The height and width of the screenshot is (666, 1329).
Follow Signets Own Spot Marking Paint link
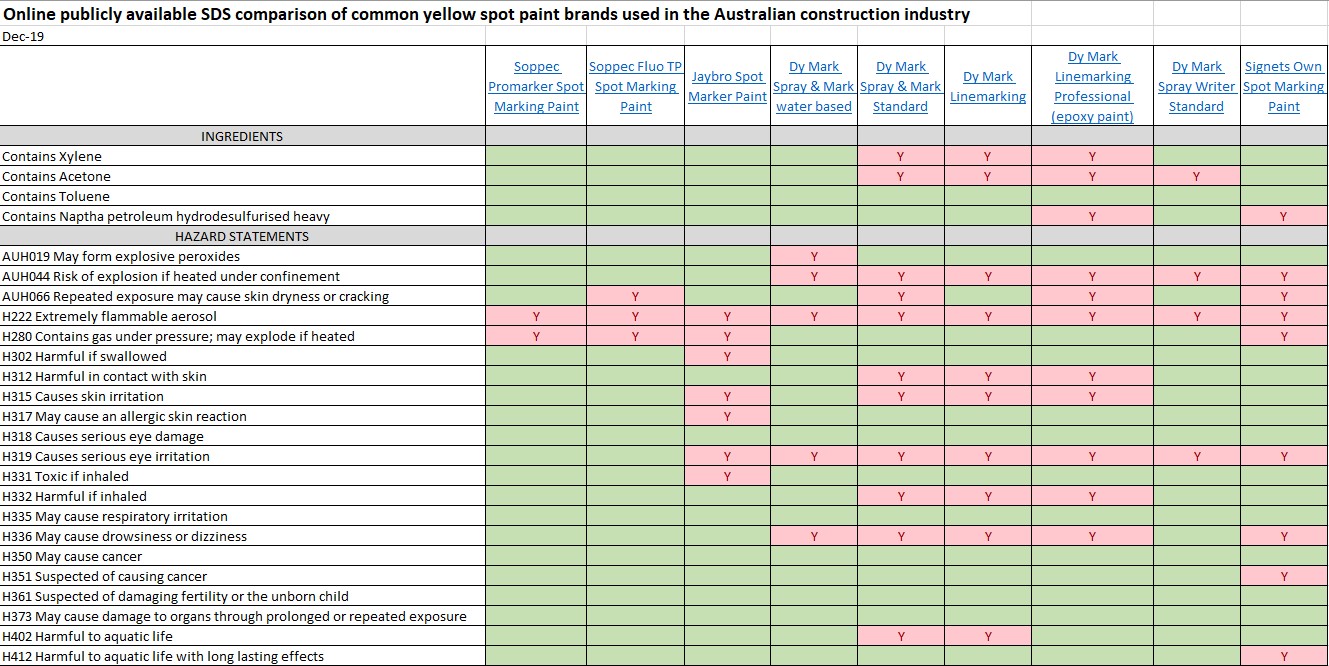[x=1284, y=87]
